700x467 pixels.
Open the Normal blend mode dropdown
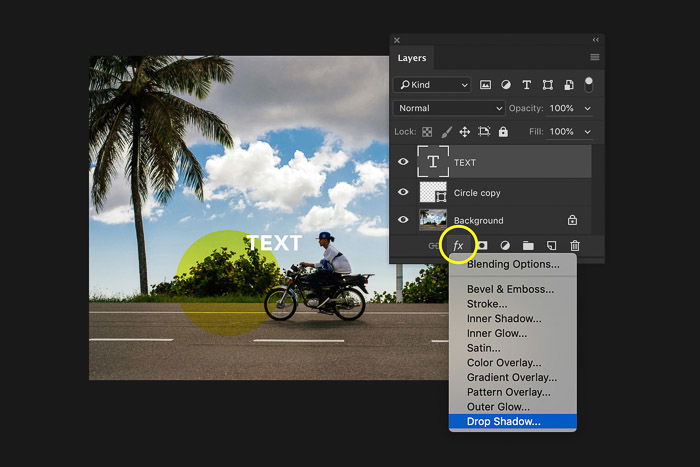(449, 108)
